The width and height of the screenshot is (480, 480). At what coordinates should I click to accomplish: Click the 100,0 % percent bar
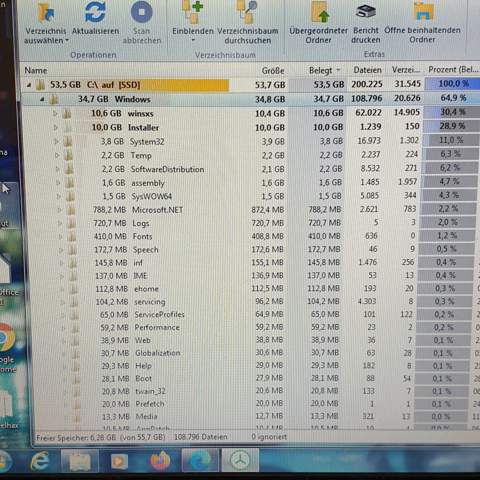(453, 83)
